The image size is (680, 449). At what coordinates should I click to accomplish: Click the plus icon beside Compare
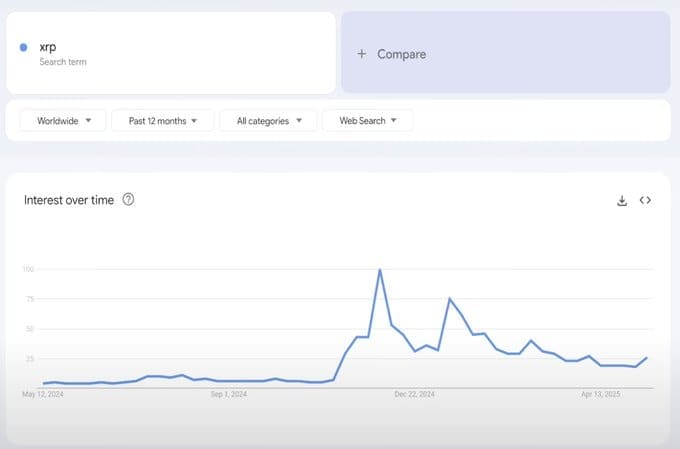361,54
